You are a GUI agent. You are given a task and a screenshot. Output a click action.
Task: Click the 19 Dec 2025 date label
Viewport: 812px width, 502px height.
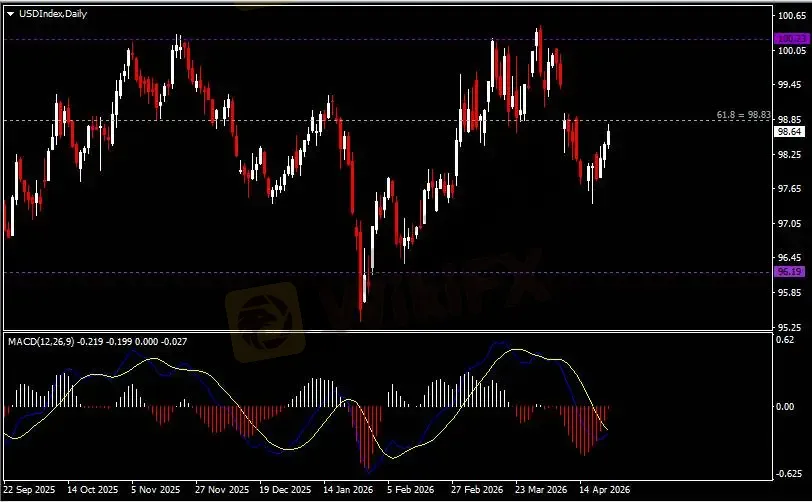pos(285,490)
